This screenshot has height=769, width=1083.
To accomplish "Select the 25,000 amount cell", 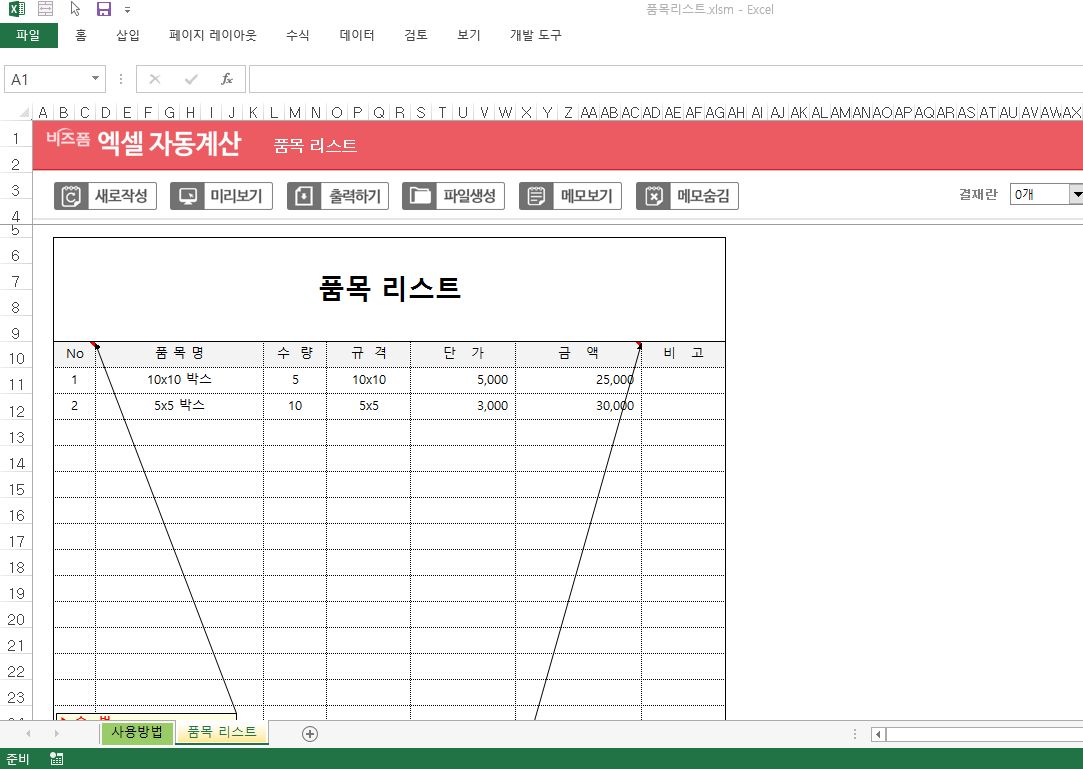I will pos(578,380).
